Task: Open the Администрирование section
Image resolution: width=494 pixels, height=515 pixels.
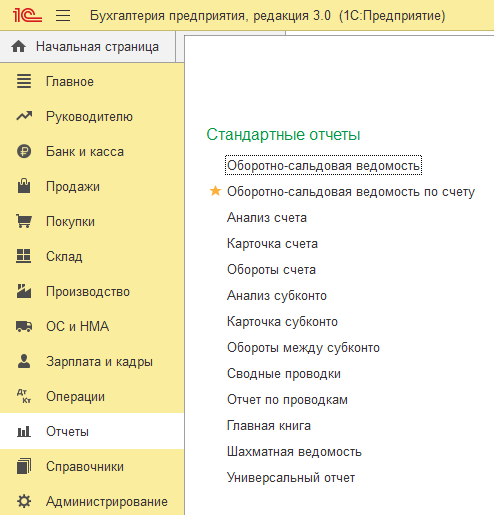Action: (x=92, y=501)
